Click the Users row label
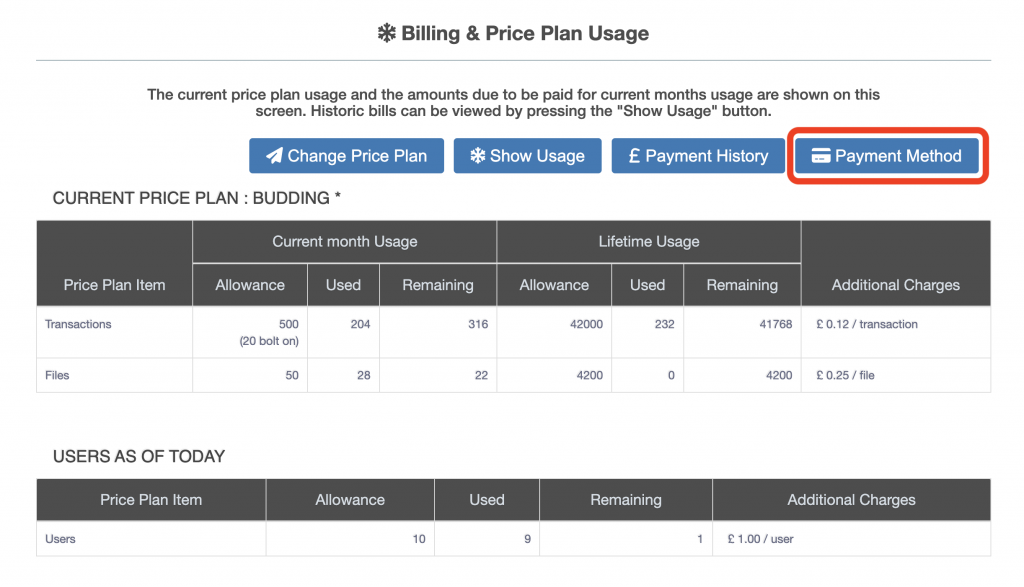The width and height of the screenshot is (1024, 587). point(60,539)
